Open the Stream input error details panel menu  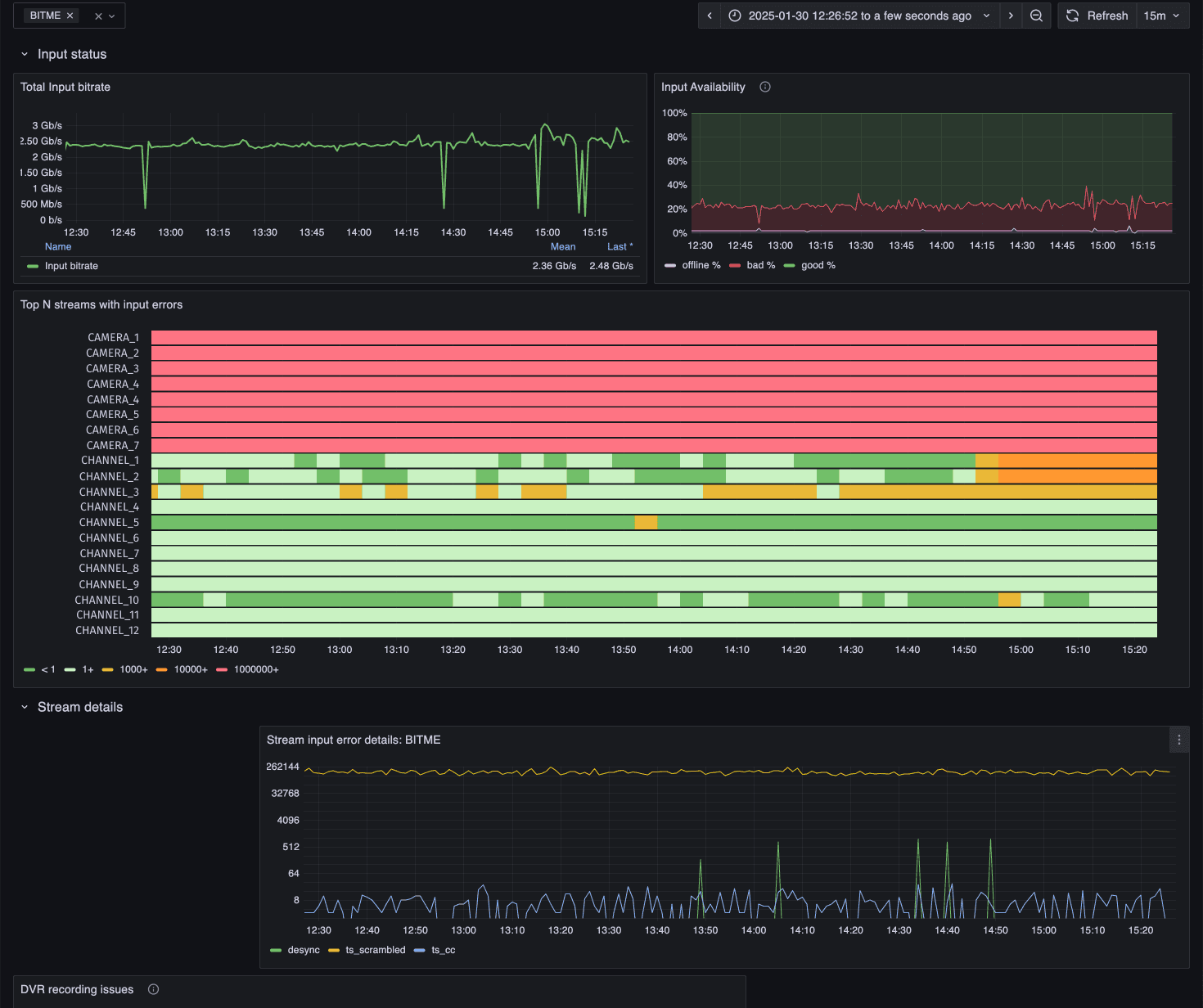coord(1178,739)
